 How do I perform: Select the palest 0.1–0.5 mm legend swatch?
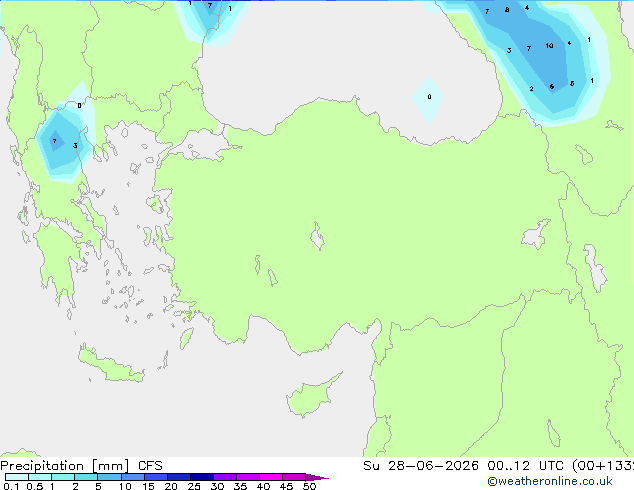17,477
